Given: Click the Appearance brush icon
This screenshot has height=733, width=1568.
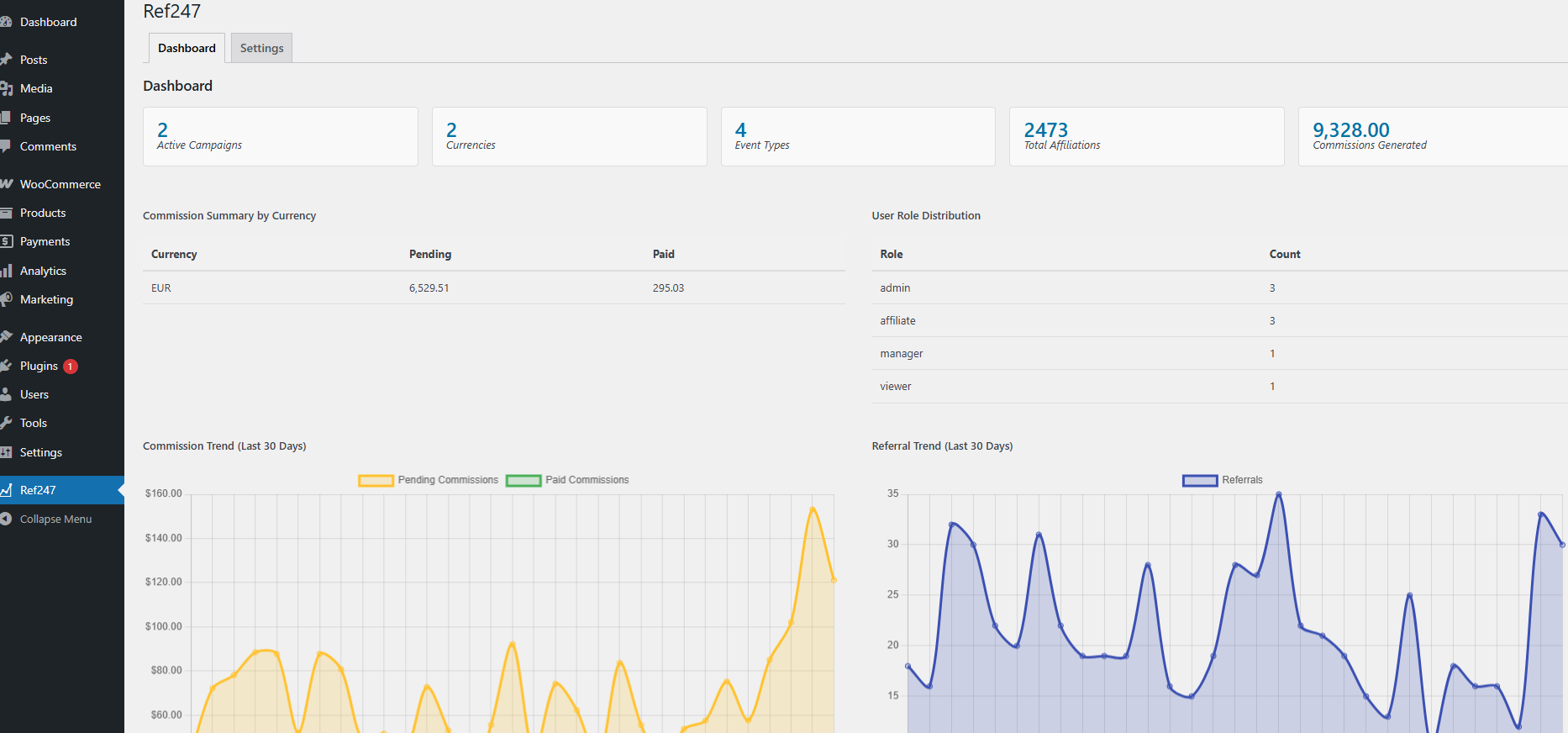Looking at the screenshot, I should pyautogui.click(x=6, y=337).
